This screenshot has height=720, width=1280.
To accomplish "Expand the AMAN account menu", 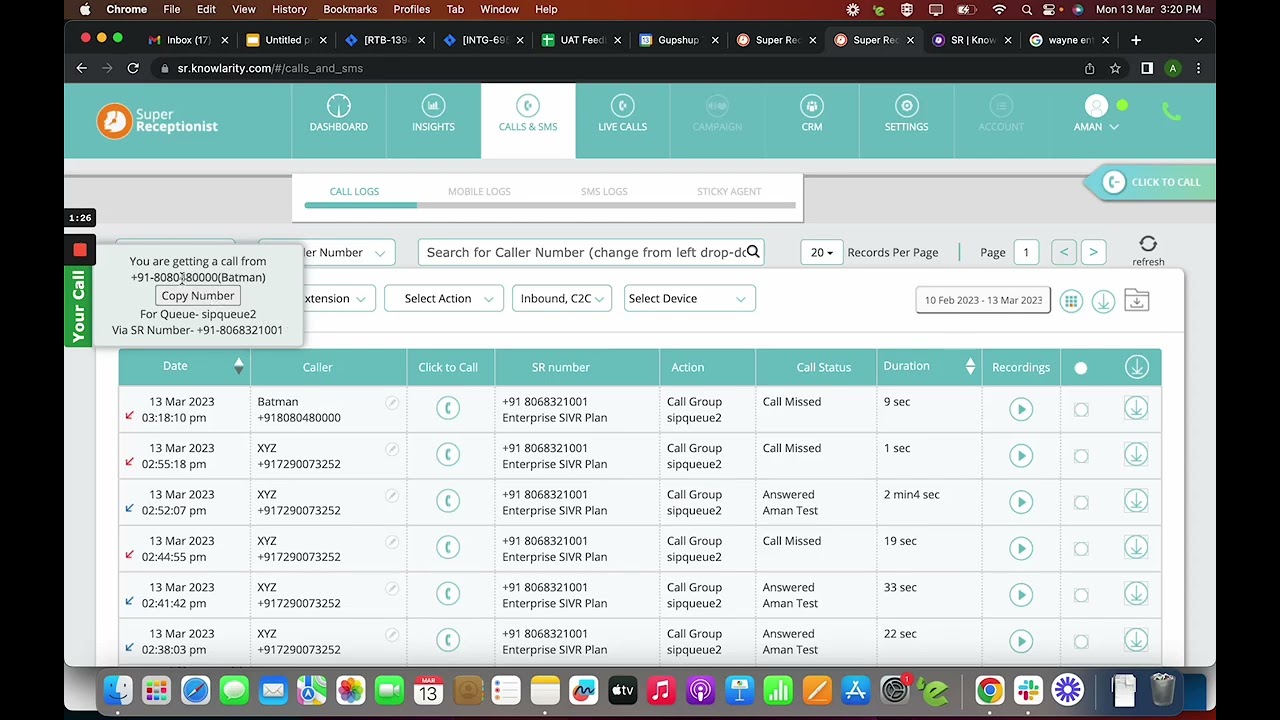I will (x=1096, y=127).
